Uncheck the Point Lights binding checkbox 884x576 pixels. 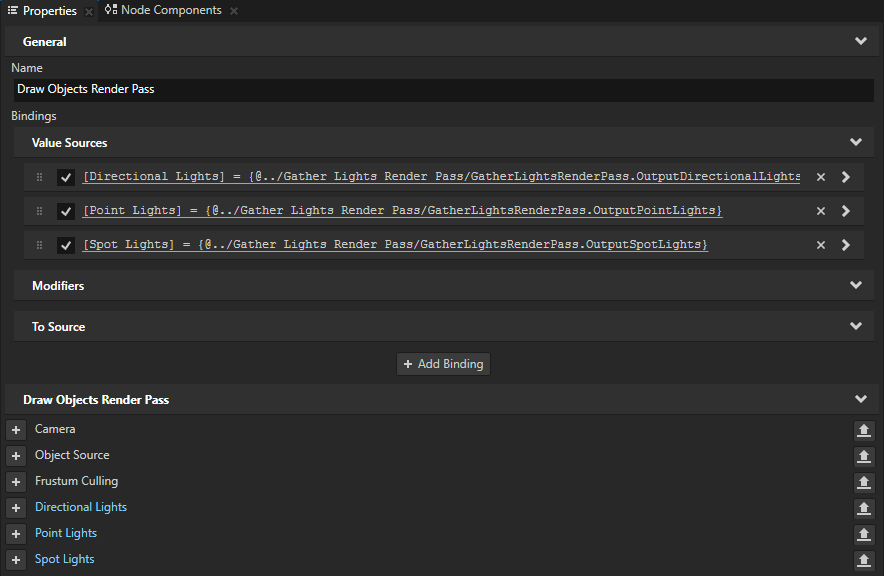tap(65, 210)
